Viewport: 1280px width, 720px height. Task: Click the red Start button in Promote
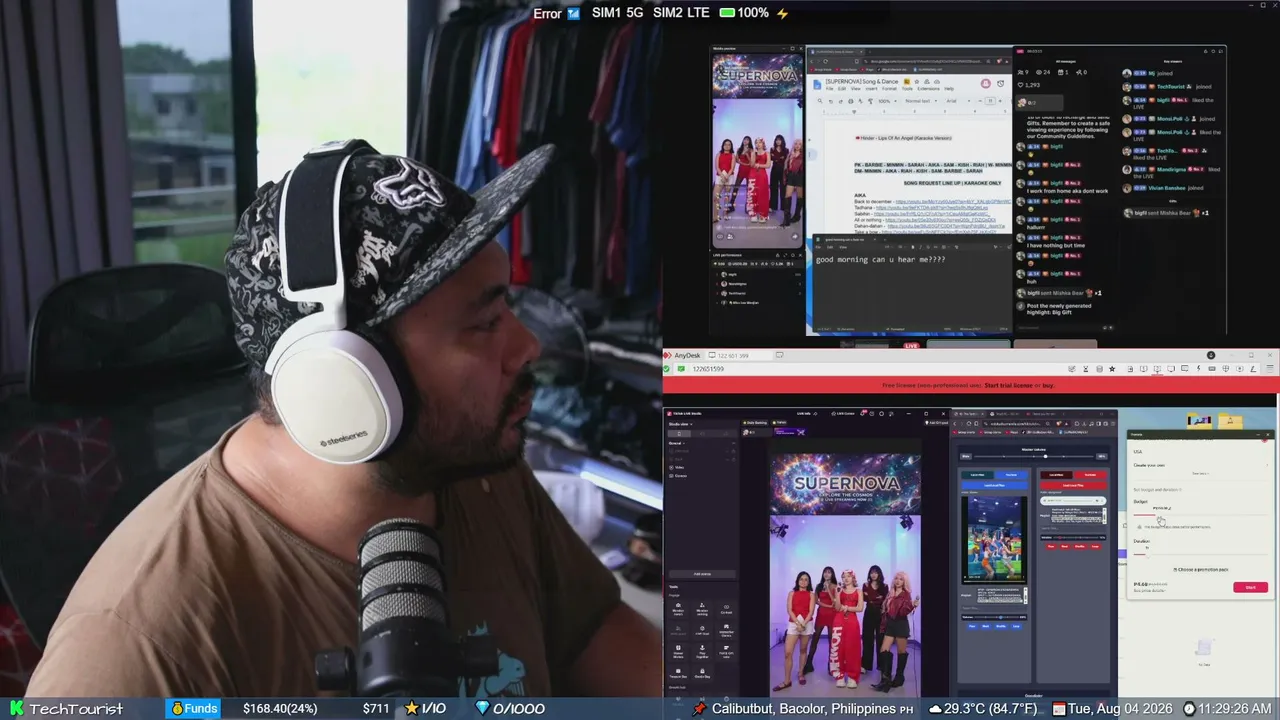[x=1250, y=587]
